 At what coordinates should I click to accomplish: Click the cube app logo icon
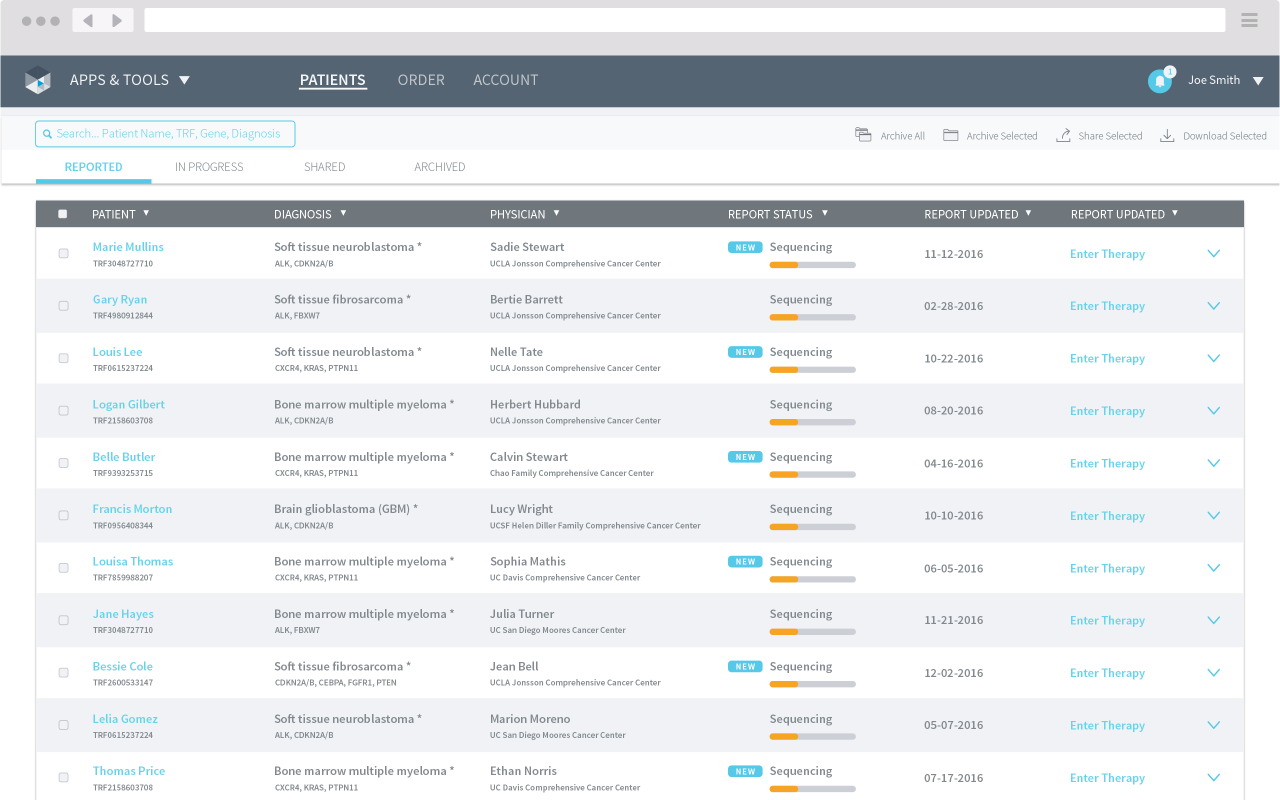tap(38, 80)
